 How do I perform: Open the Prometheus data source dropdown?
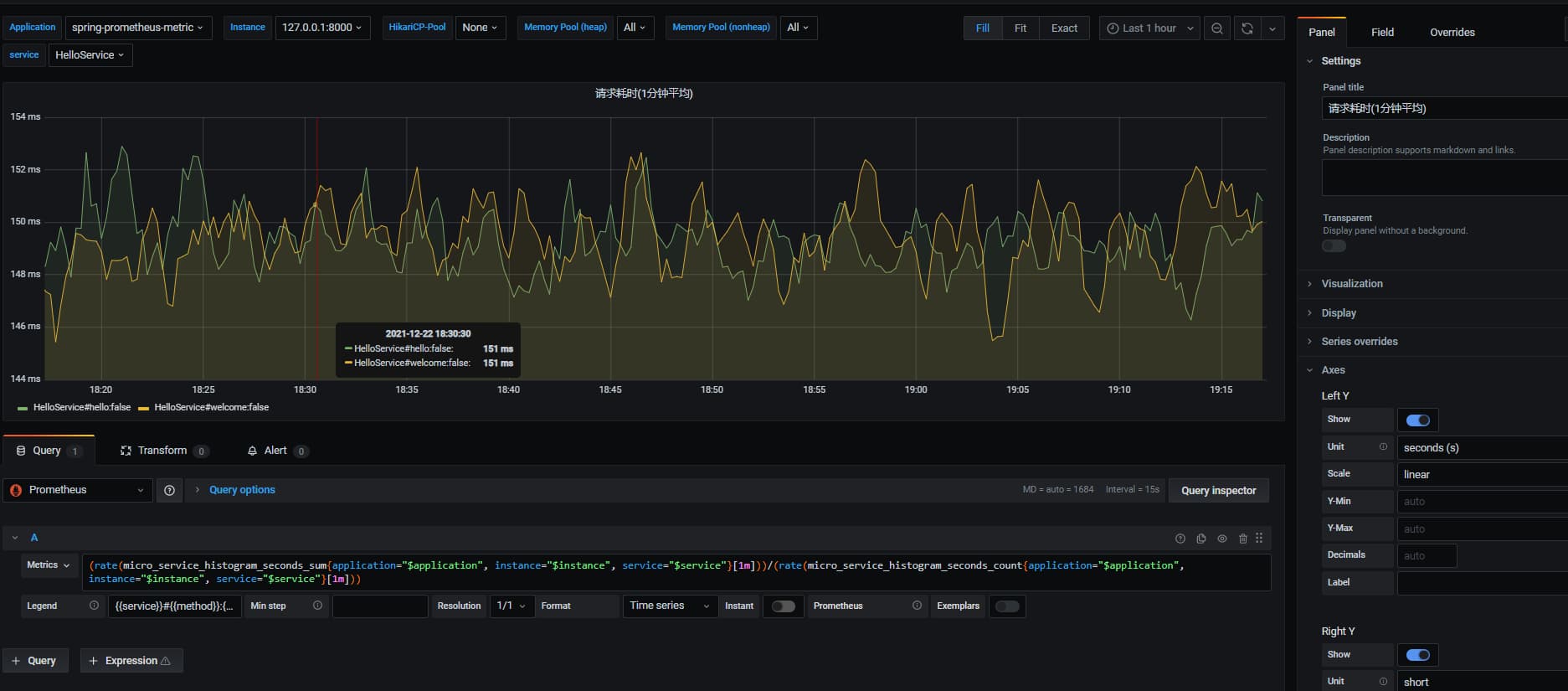pyautogui.click(x=78, y=491)
